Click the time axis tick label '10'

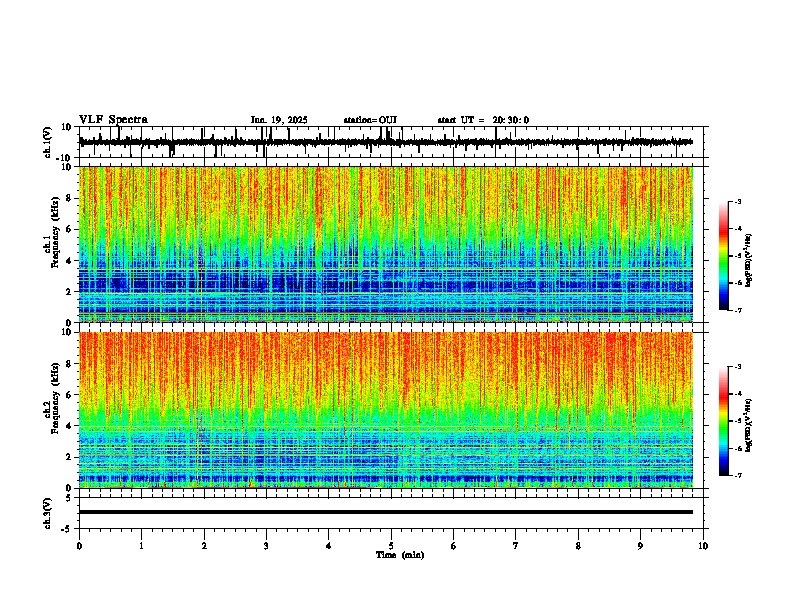[703, 546]
